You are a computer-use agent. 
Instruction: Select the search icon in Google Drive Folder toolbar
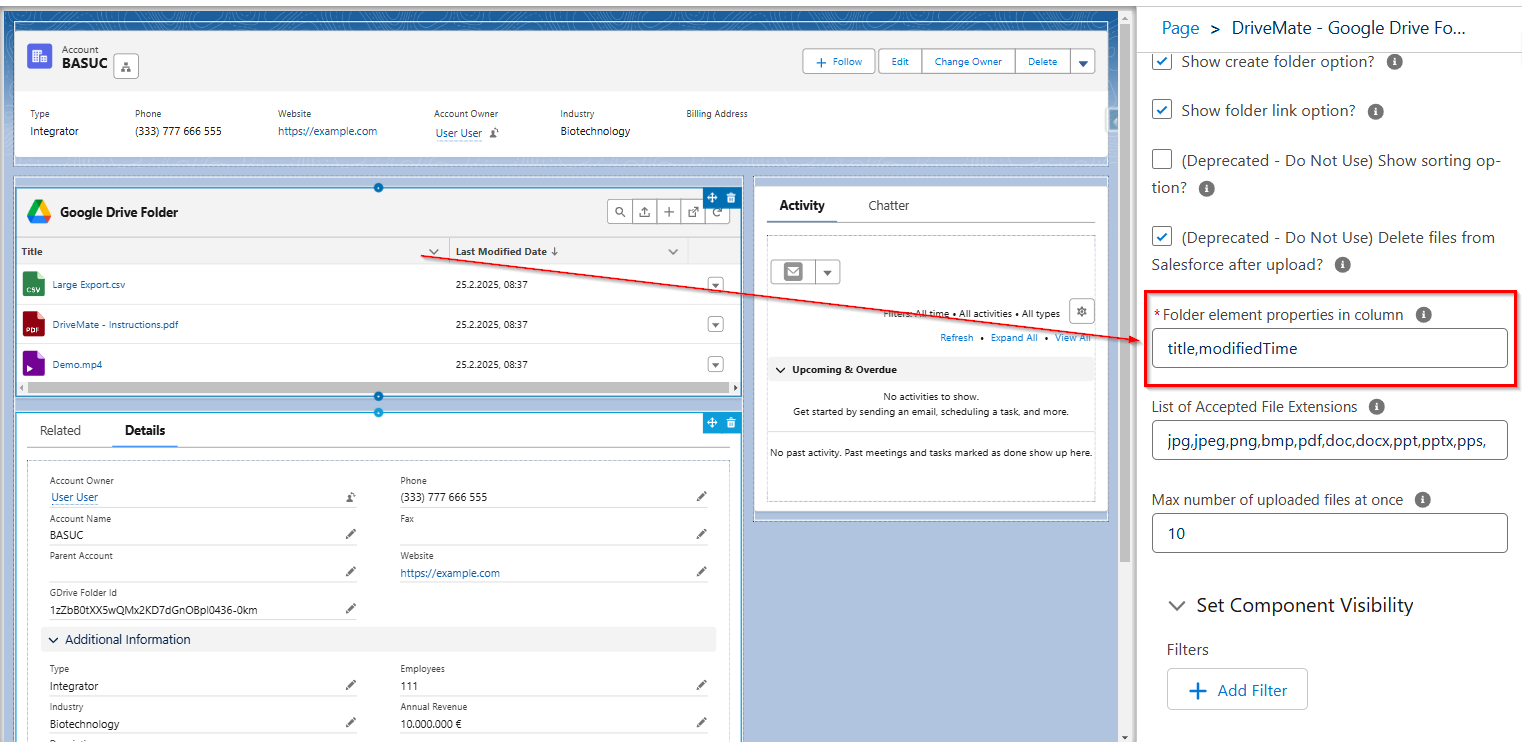pos(620,211)
